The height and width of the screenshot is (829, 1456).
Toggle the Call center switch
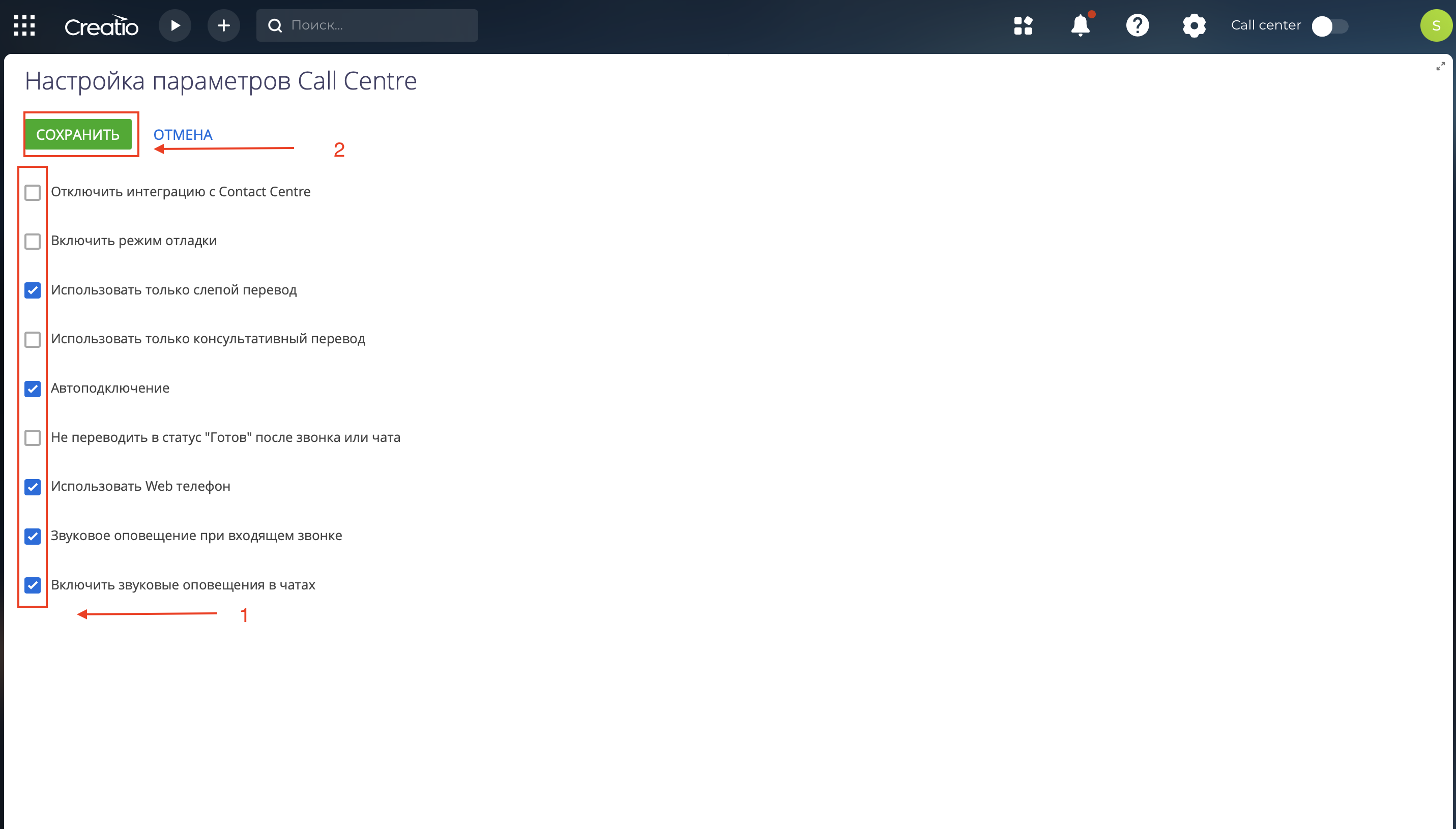1330,26
